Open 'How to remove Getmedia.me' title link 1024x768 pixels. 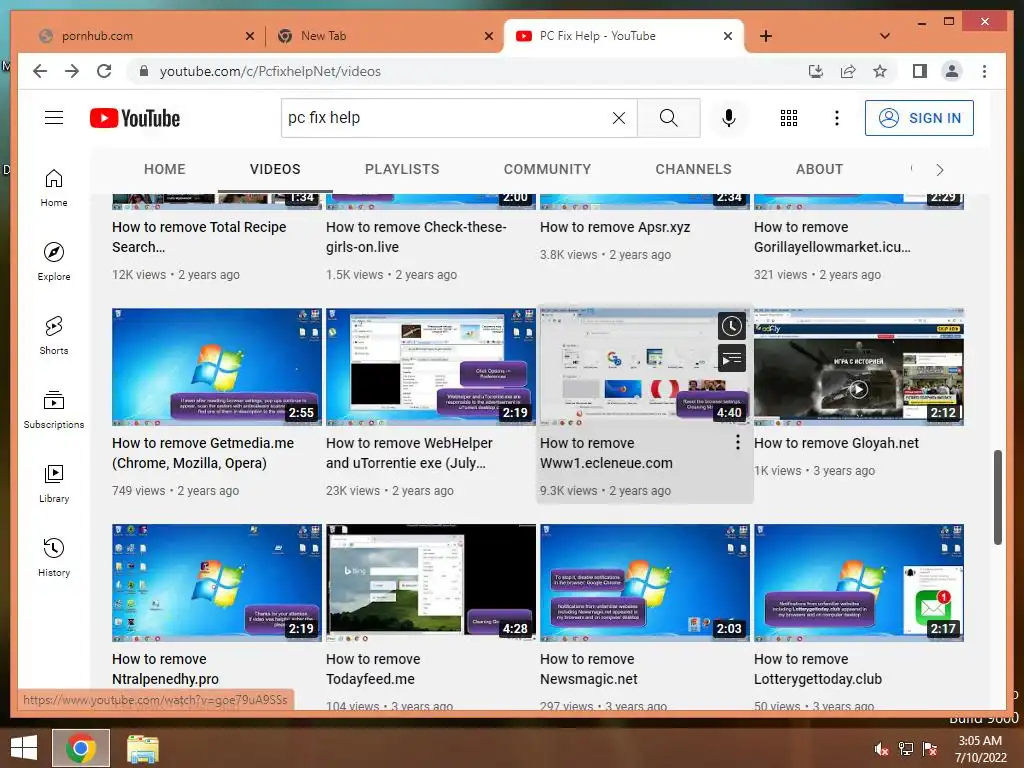point(202,453)
